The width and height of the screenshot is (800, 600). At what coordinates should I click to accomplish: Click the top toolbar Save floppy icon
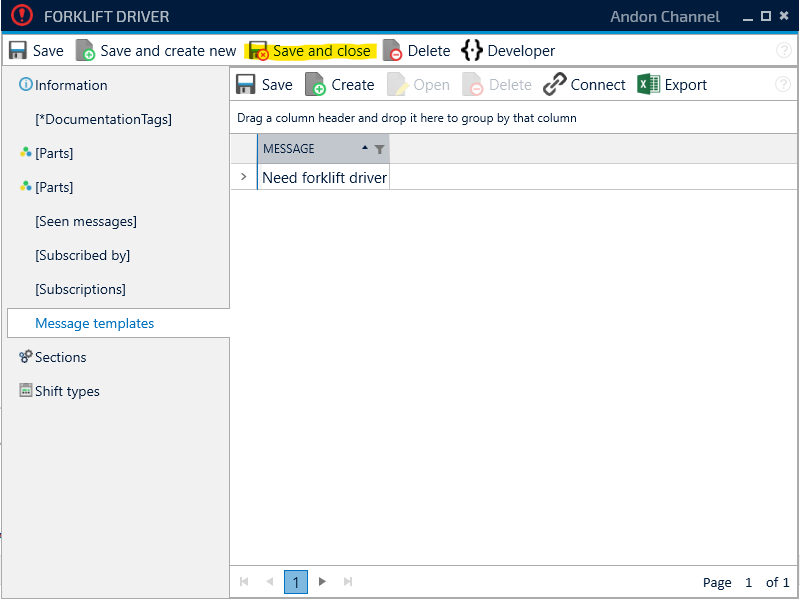18,51
